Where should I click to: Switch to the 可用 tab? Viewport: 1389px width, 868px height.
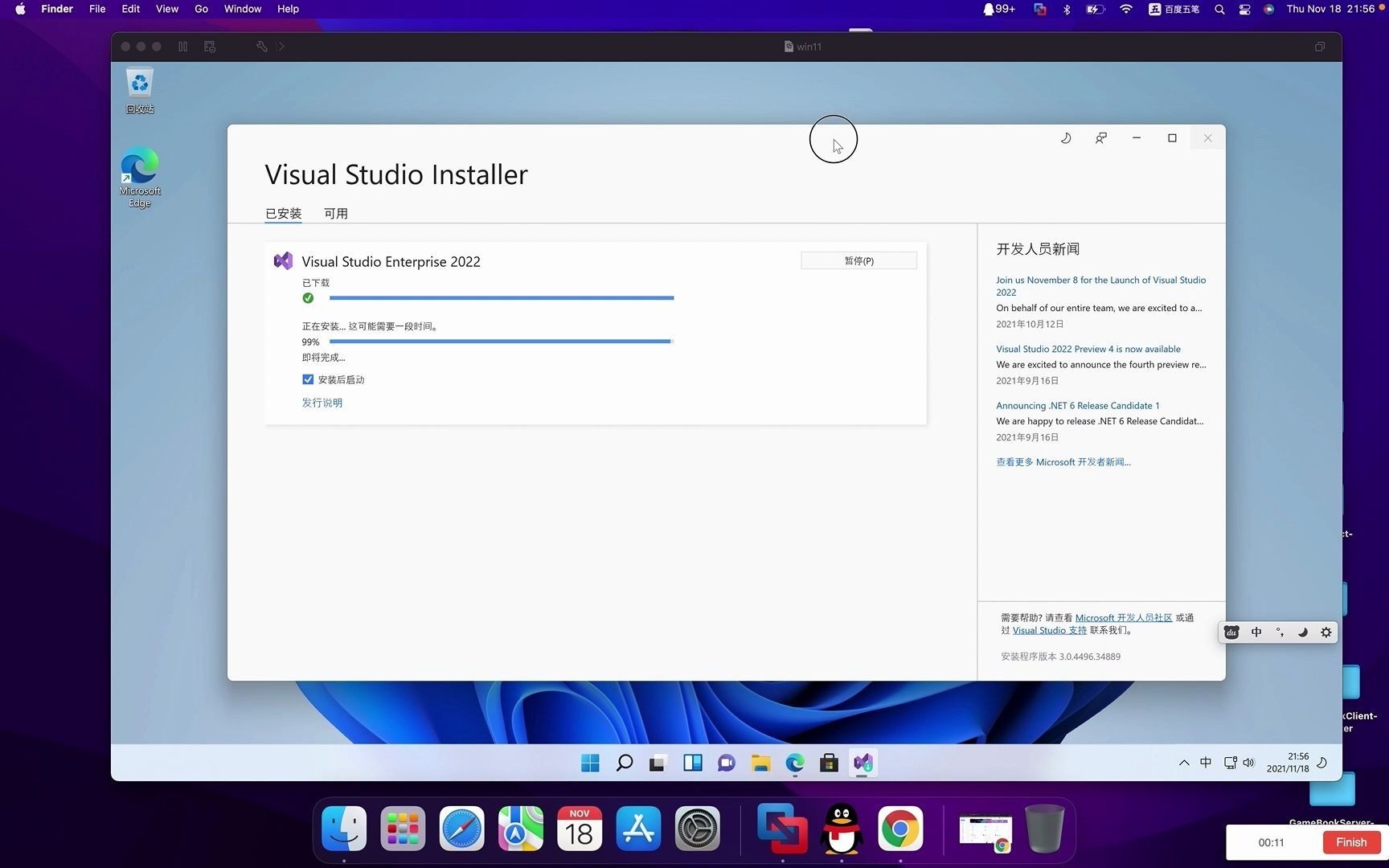(336, 214)
